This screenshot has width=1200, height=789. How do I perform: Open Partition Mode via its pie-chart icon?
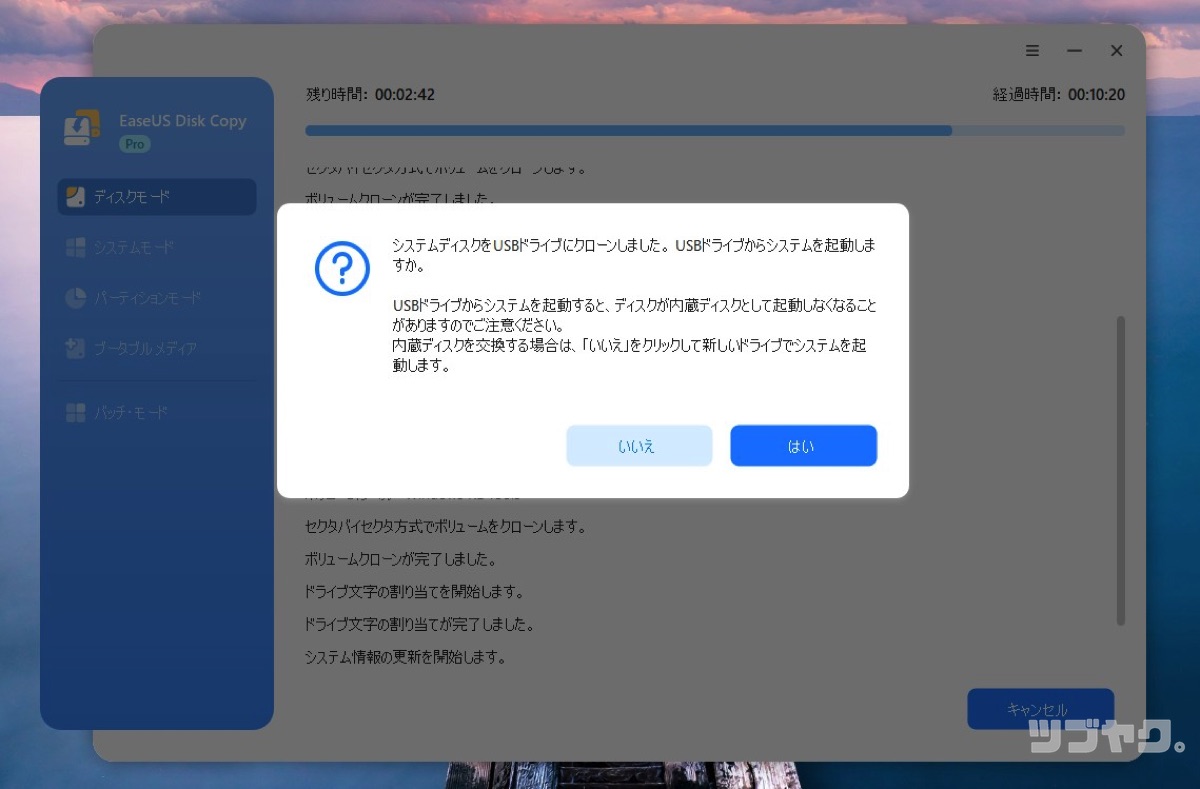77,298
